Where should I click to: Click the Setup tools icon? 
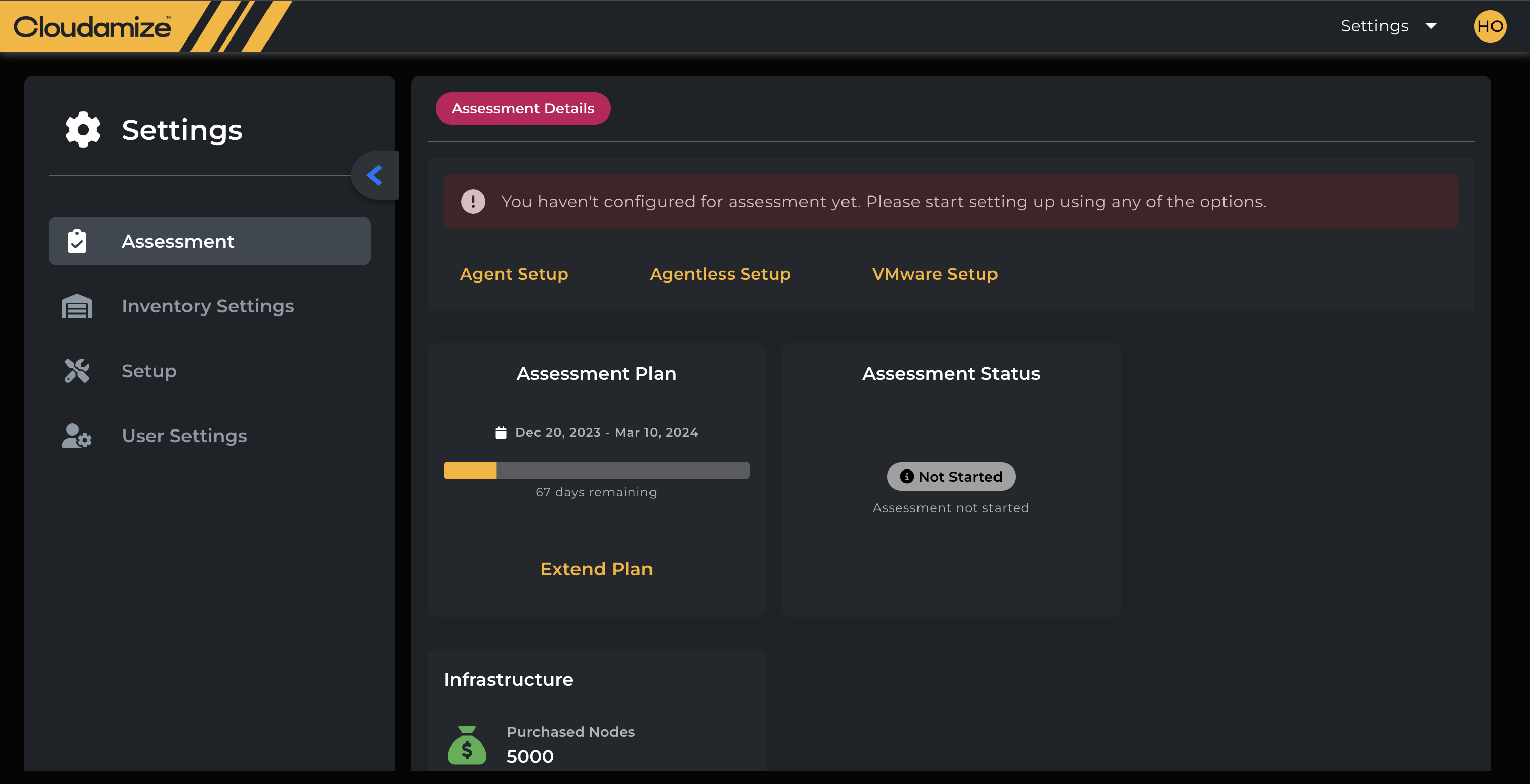click(x=76, y=371)
